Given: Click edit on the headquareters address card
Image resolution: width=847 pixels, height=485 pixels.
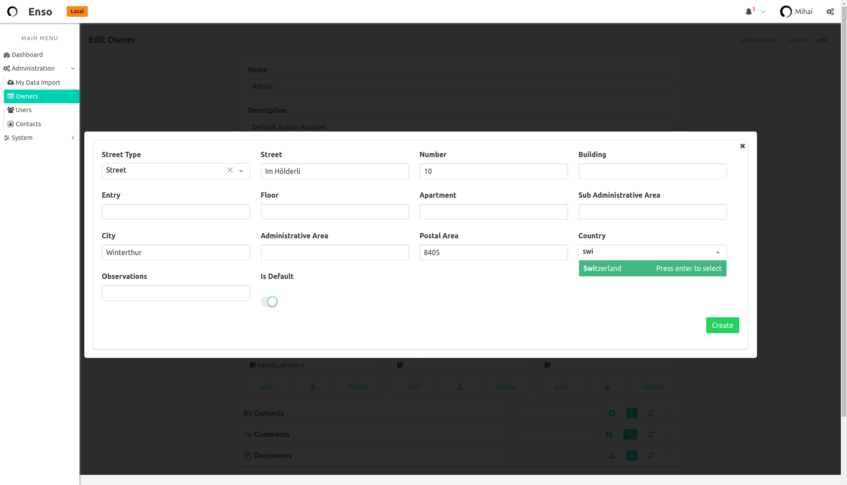Looking at the screenshot, I should 267,387.
